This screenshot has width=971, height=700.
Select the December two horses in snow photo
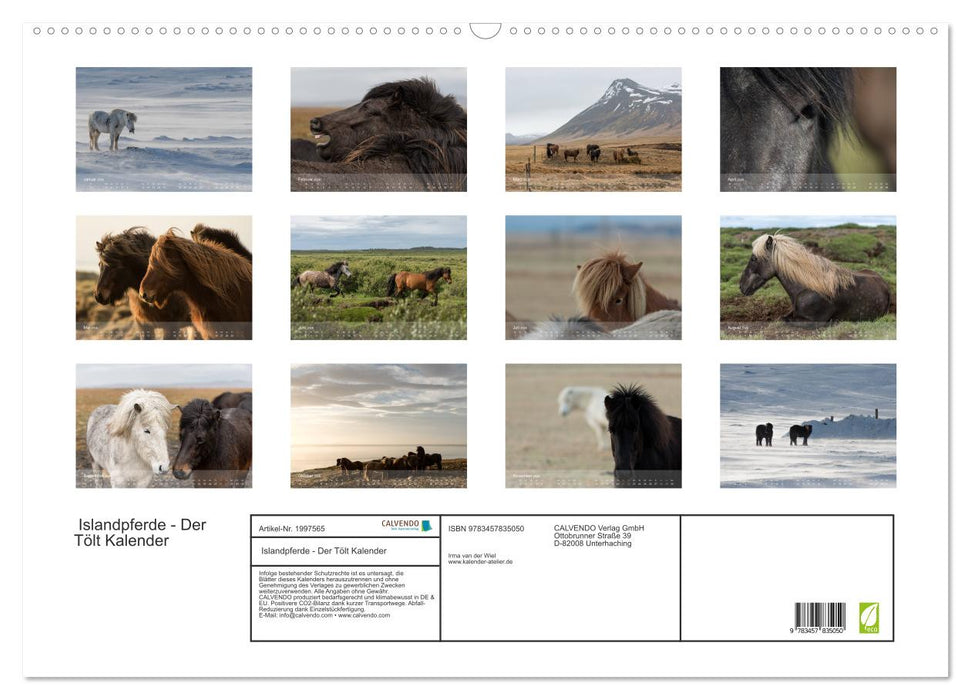(x=808, y=425)
